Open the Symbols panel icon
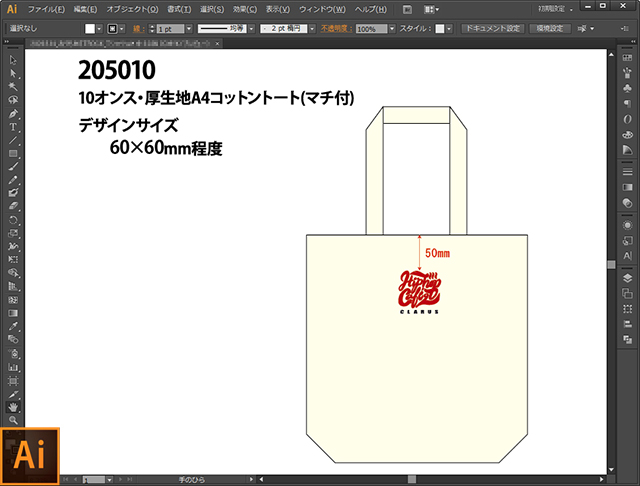The width and height of the screenshot is (640, 486). coord(627,88)
